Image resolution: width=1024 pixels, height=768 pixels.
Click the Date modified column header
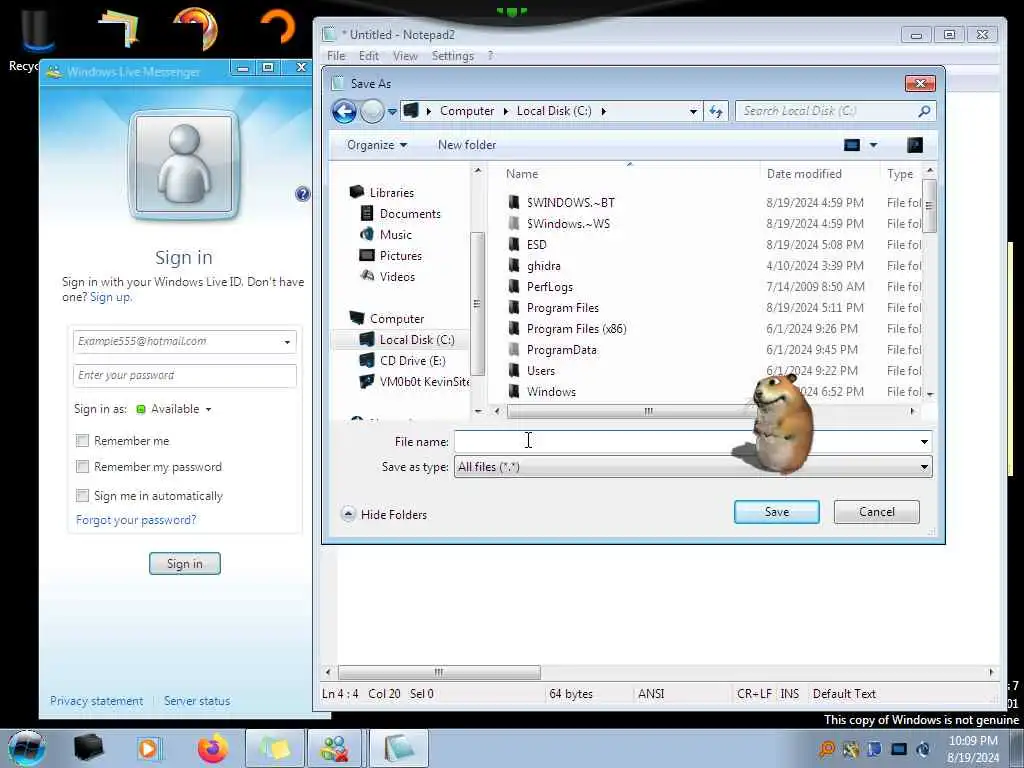click(820, 174)
